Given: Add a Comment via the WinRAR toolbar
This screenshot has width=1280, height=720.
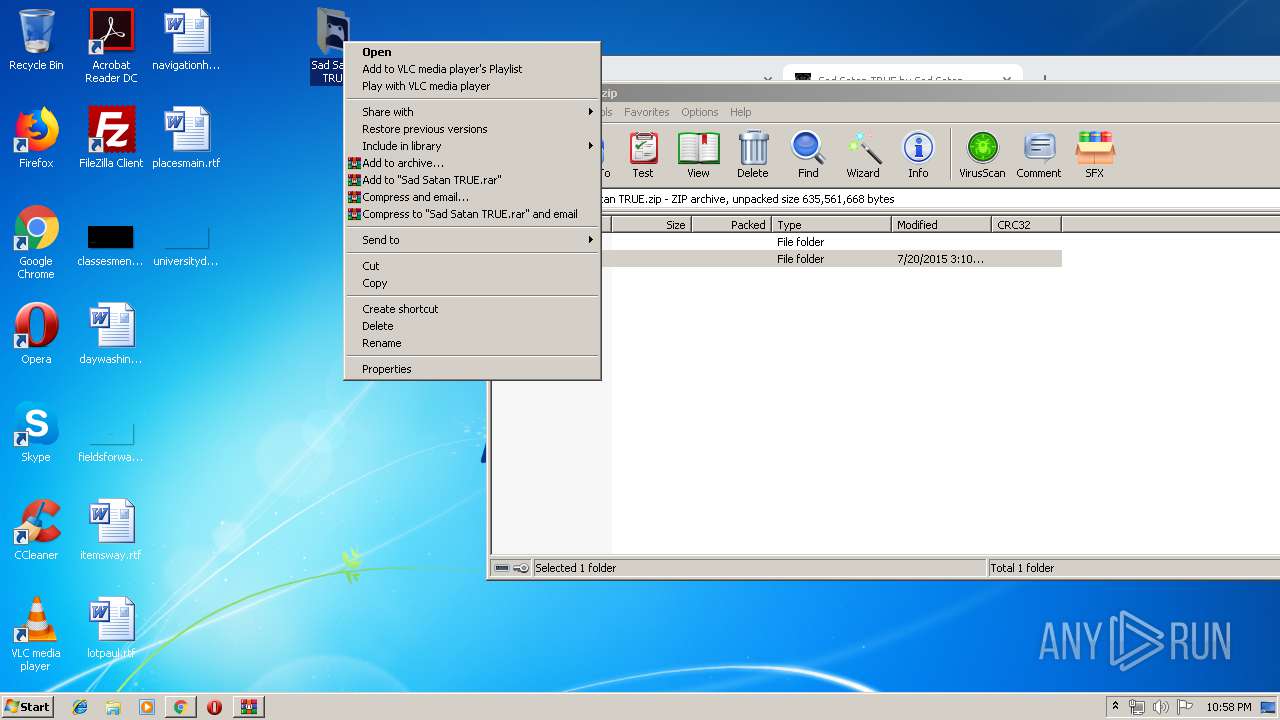Looking at the screenshot, I should click(1039, 155).
